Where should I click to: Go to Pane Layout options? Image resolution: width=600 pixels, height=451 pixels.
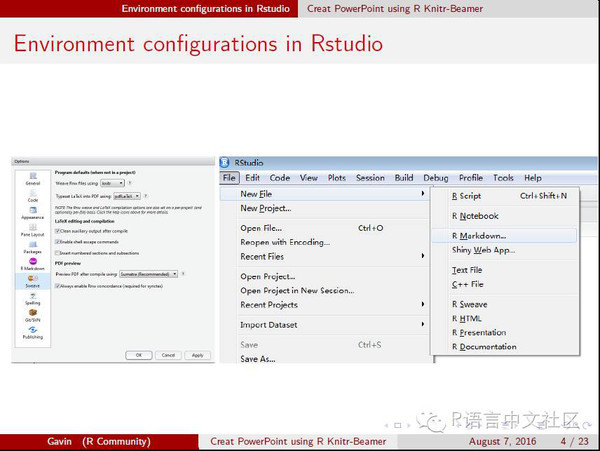(33, 230)
